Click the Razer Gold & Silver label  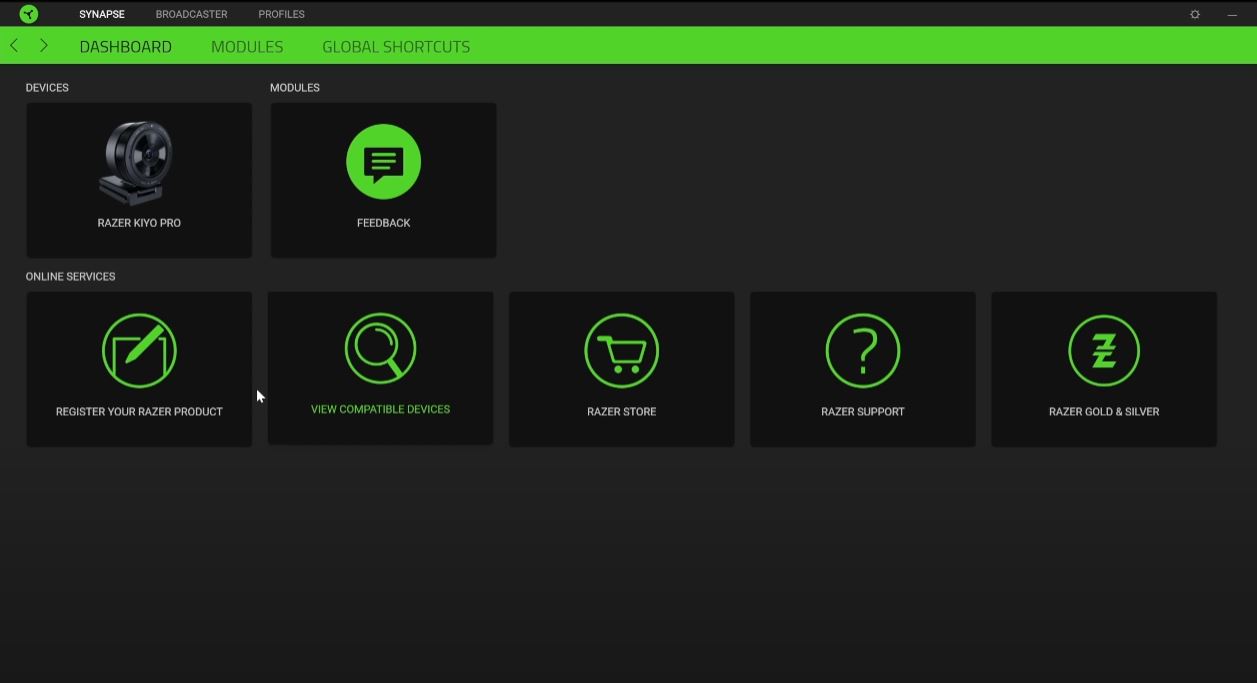tap(1104, 412)
